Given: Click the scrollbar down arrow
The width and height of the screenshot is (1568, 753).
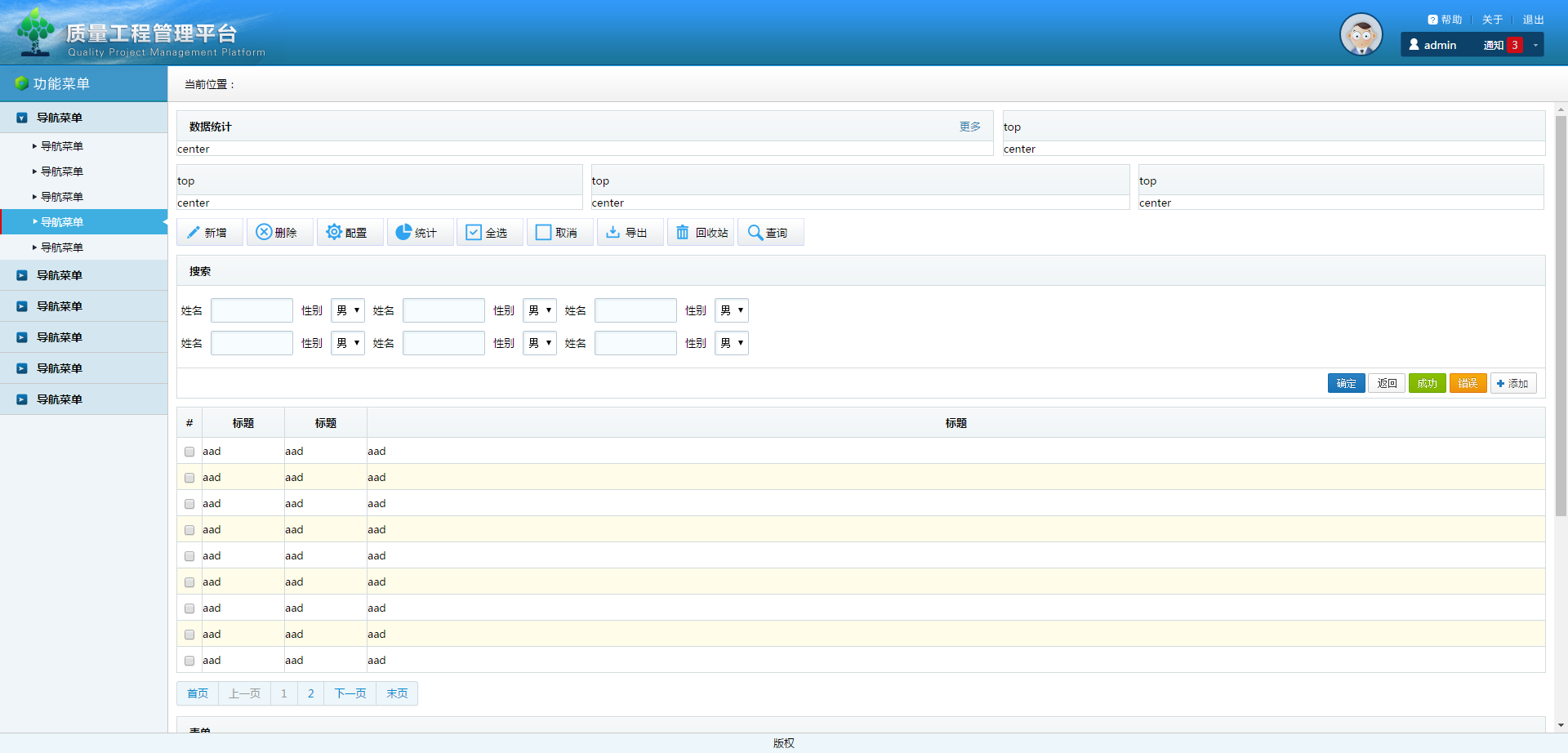Looking at the screenshot, I should [1561, 725].
